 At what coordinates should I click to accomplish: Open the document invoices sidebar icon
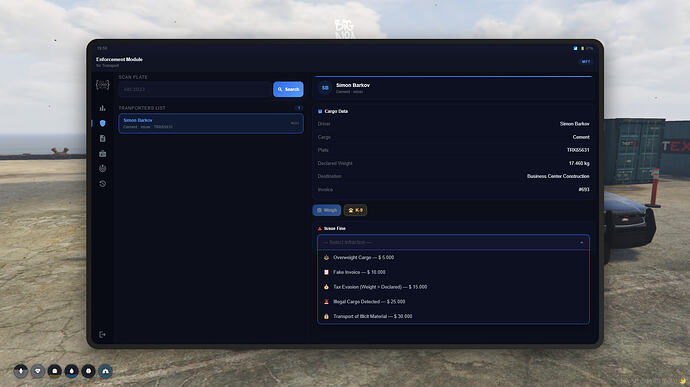tap(103, 138)
